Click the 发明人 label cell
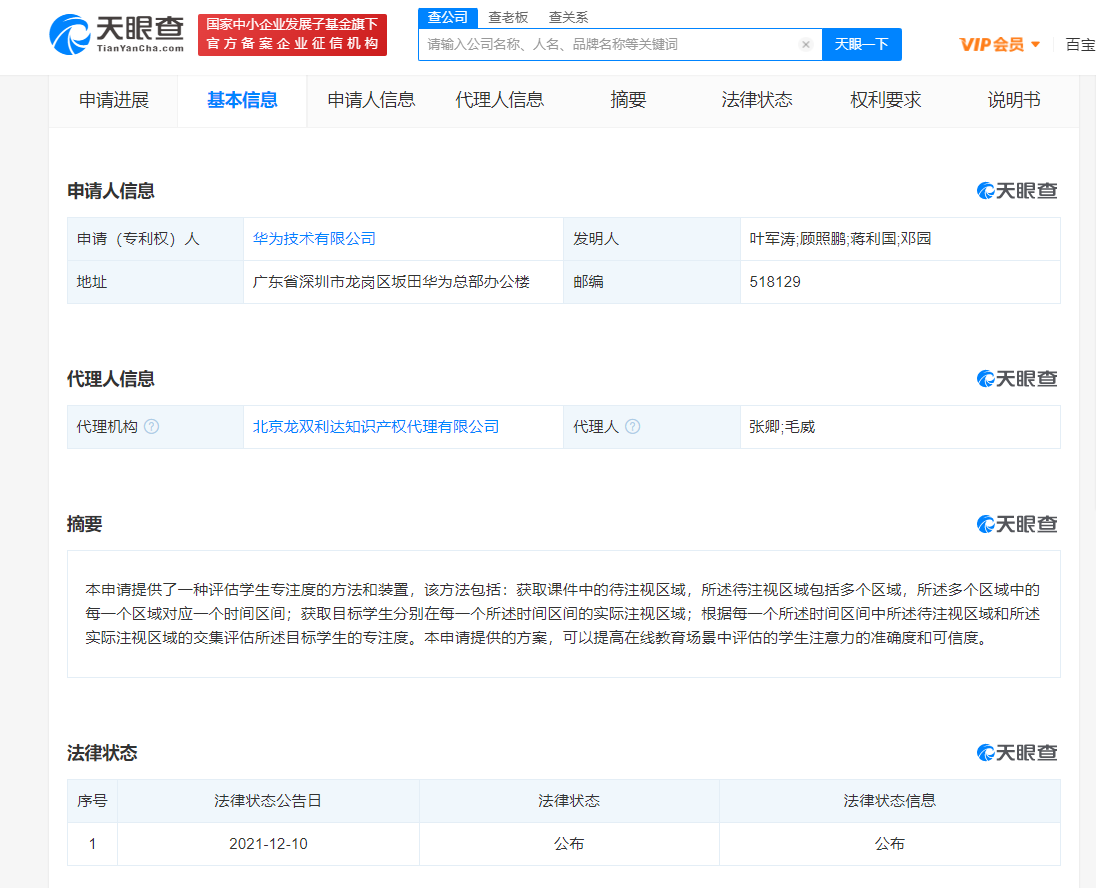This screenshot has width=1096, height=888. [x=651, y=239]
